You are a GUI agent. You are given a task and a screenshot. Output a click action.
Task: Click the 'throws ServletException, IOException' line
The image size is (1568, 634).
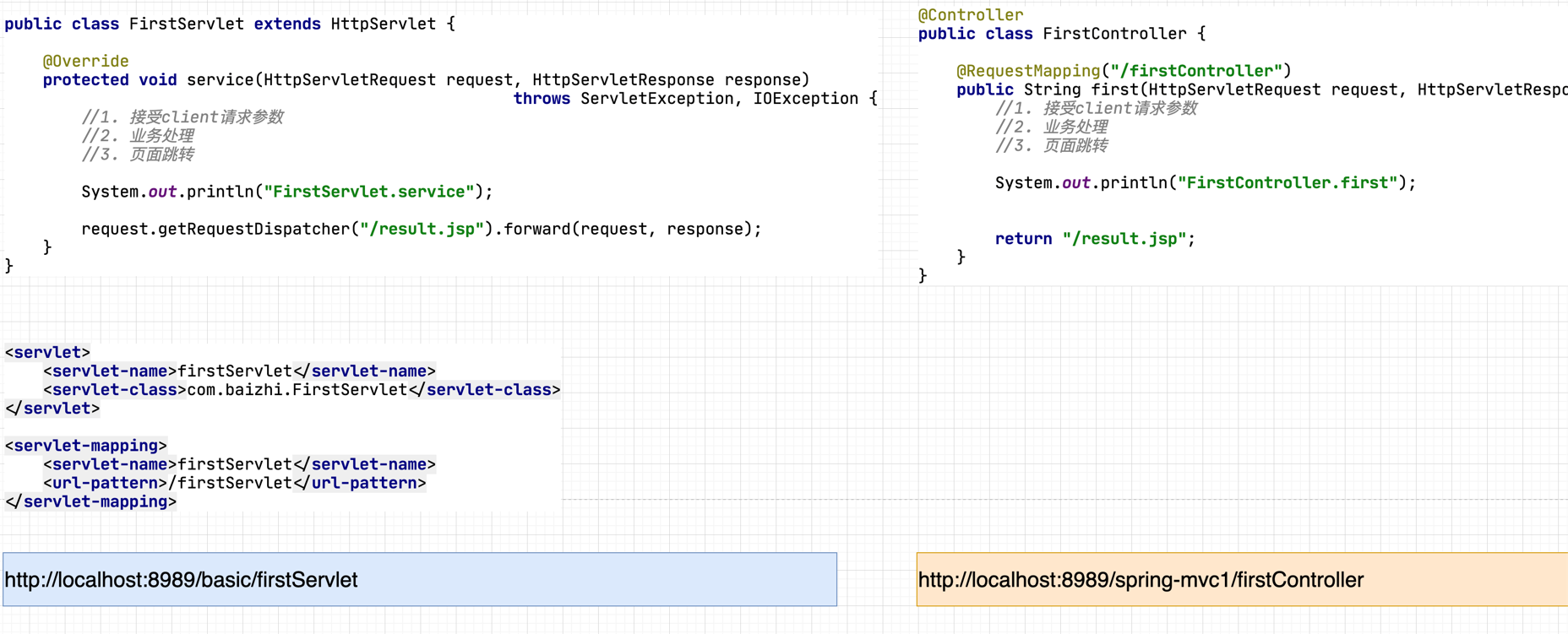695,99
